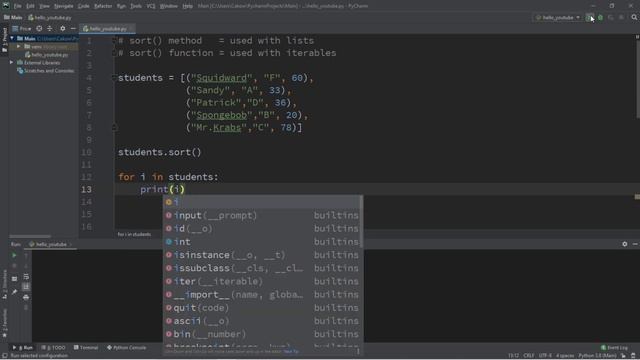
Task: Open the VCS menu
Action: pos(151,6)
